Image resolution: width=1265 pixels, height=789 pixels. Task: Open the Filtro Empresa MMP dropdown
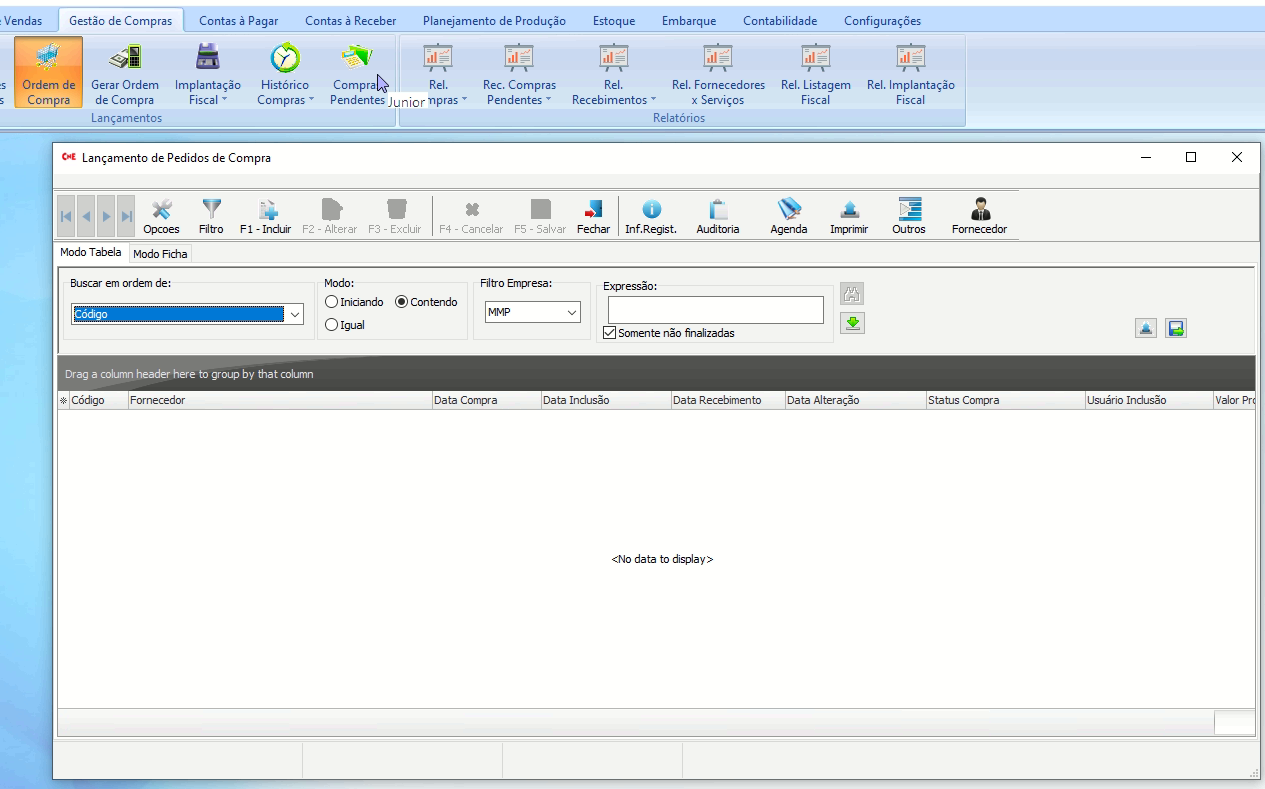[x=572, y=313]
